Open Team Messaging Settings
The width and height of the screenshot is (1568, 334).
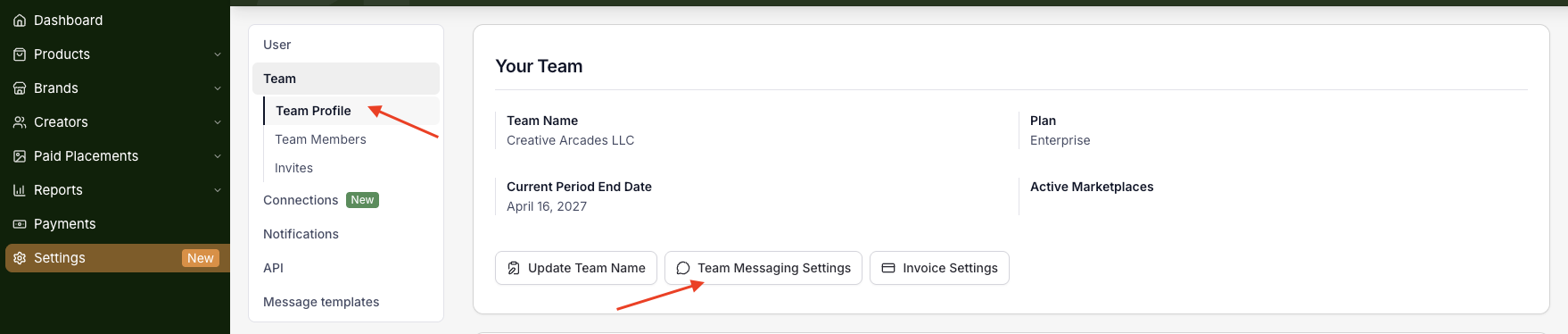763,268
